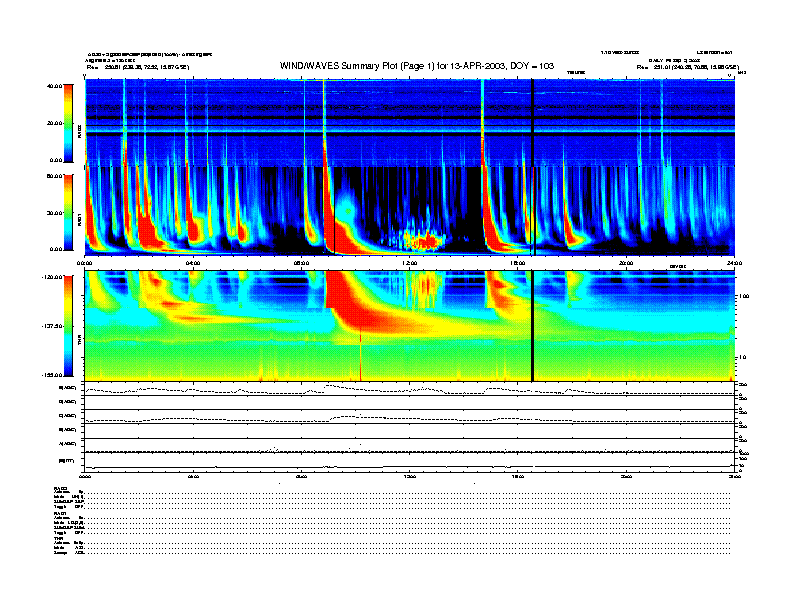Click the black data gap line in RAD2 panel
792x612 pixels.
pyautogui.click(x=532, y=123)
